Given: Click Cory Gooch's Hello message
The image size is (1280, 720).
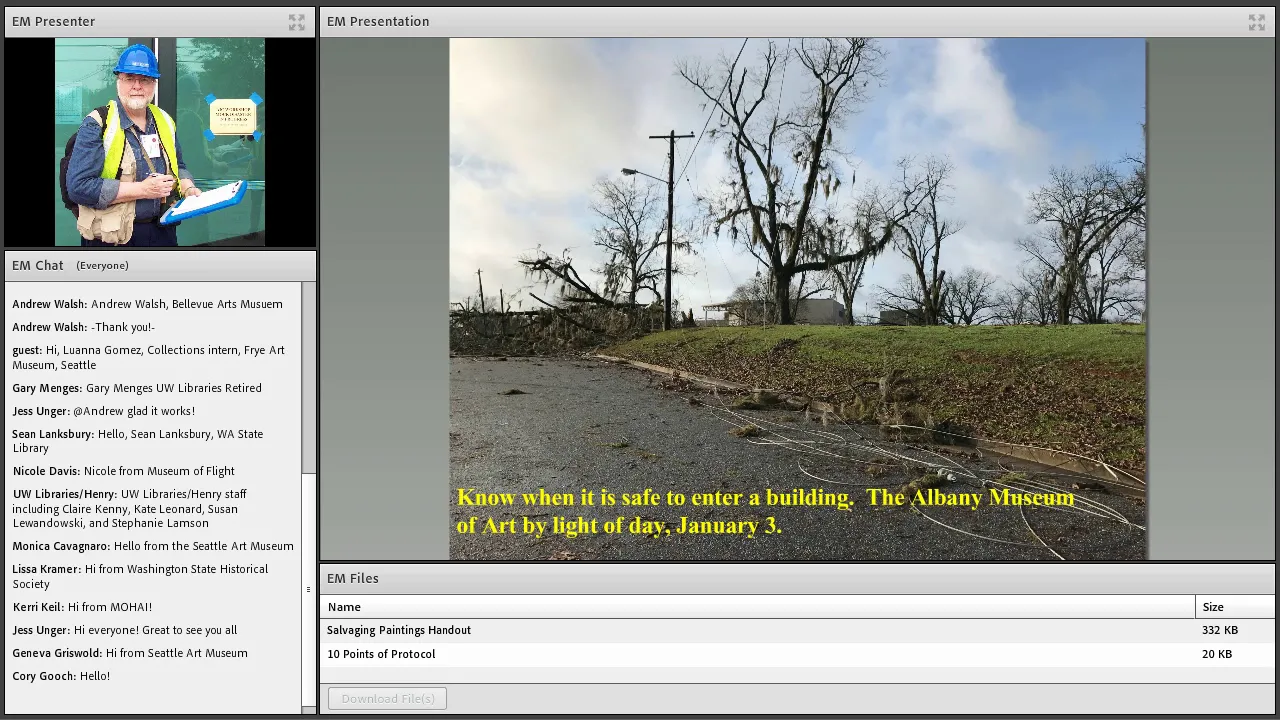Looking at the screenshot, I should coord(61,676).
